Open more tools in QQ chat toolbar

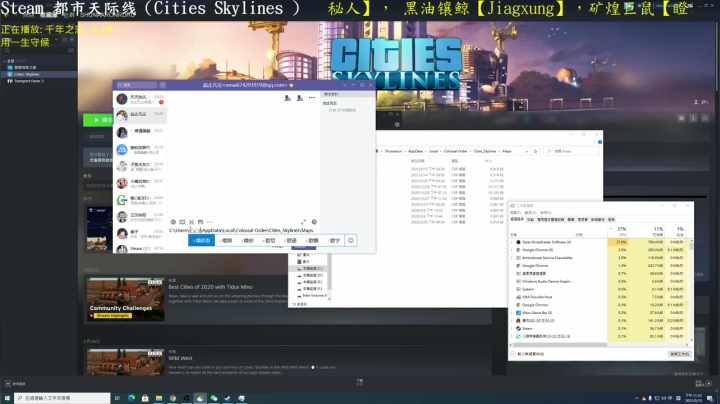click(x=210, y=222)
